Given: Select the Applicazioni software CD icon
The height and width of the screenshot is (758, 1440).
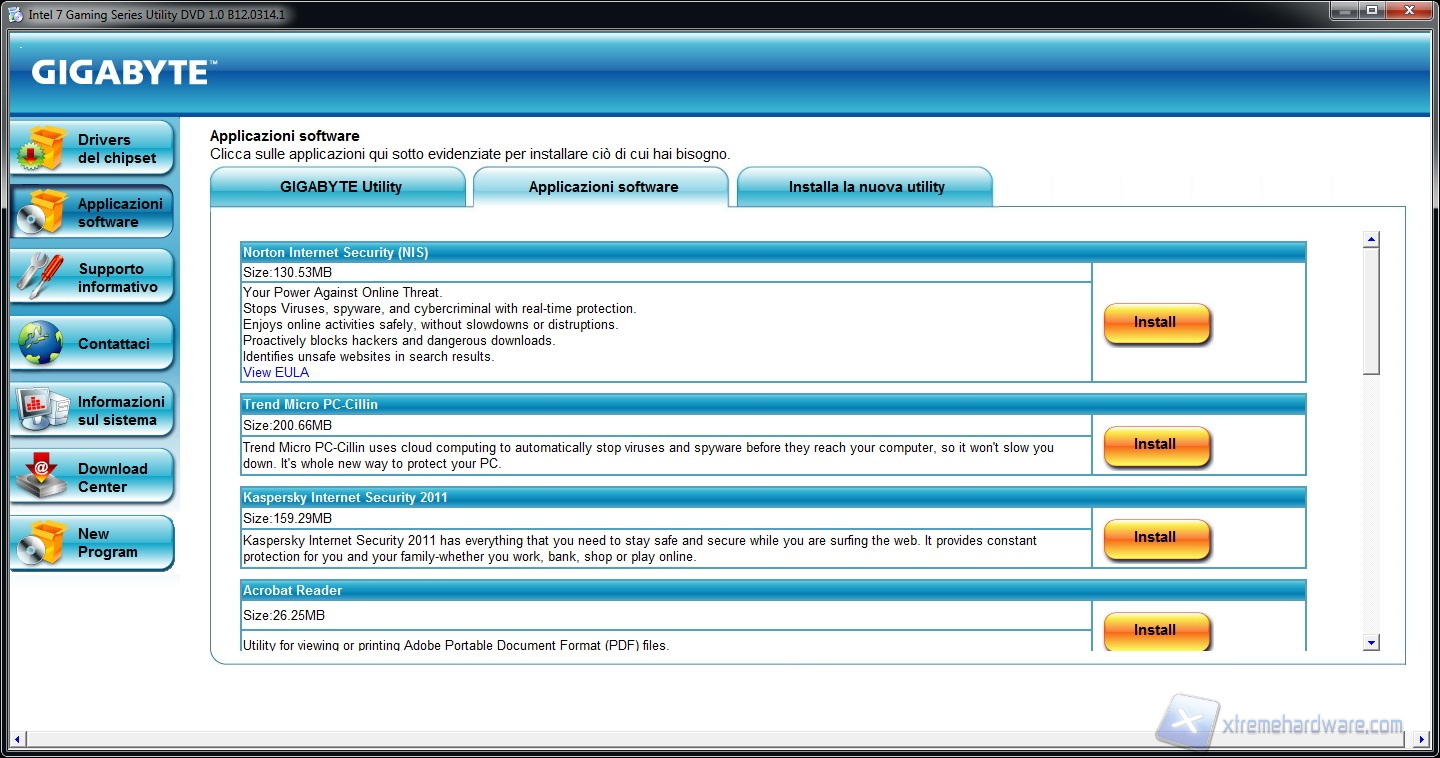Looking at the screenshot, I should pyautogui.click(x=41, y=212).
